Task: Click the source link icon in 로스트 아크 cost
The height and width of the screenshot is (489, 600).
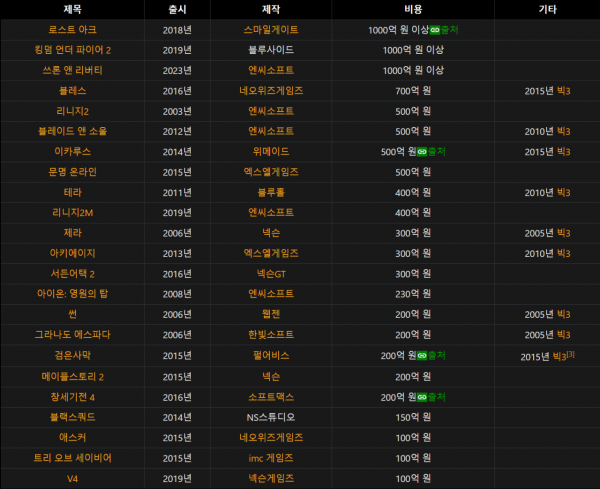Action: click(435, 30)
